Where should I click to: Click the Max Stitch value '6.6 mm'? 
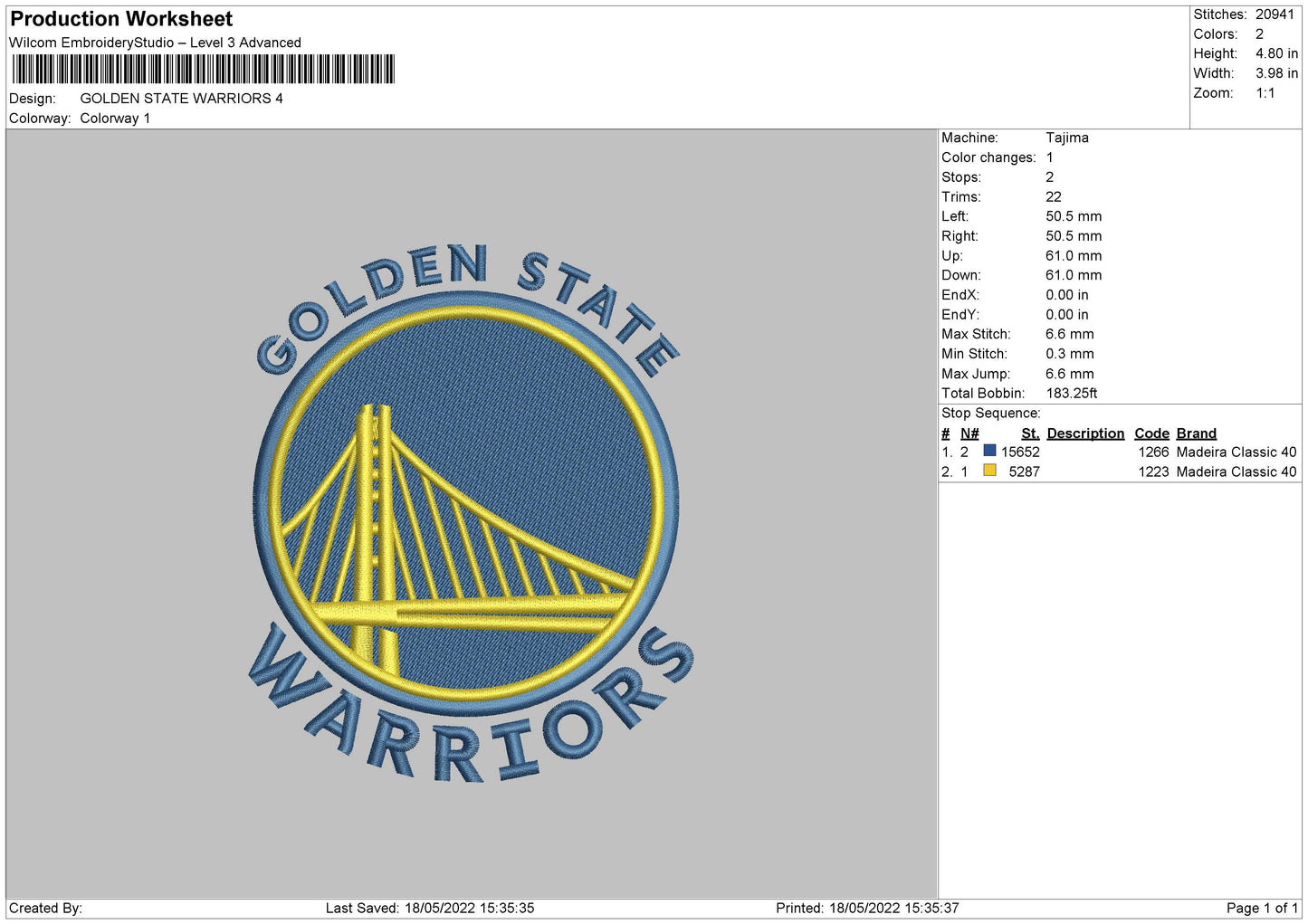click(x=1070, y=334)
